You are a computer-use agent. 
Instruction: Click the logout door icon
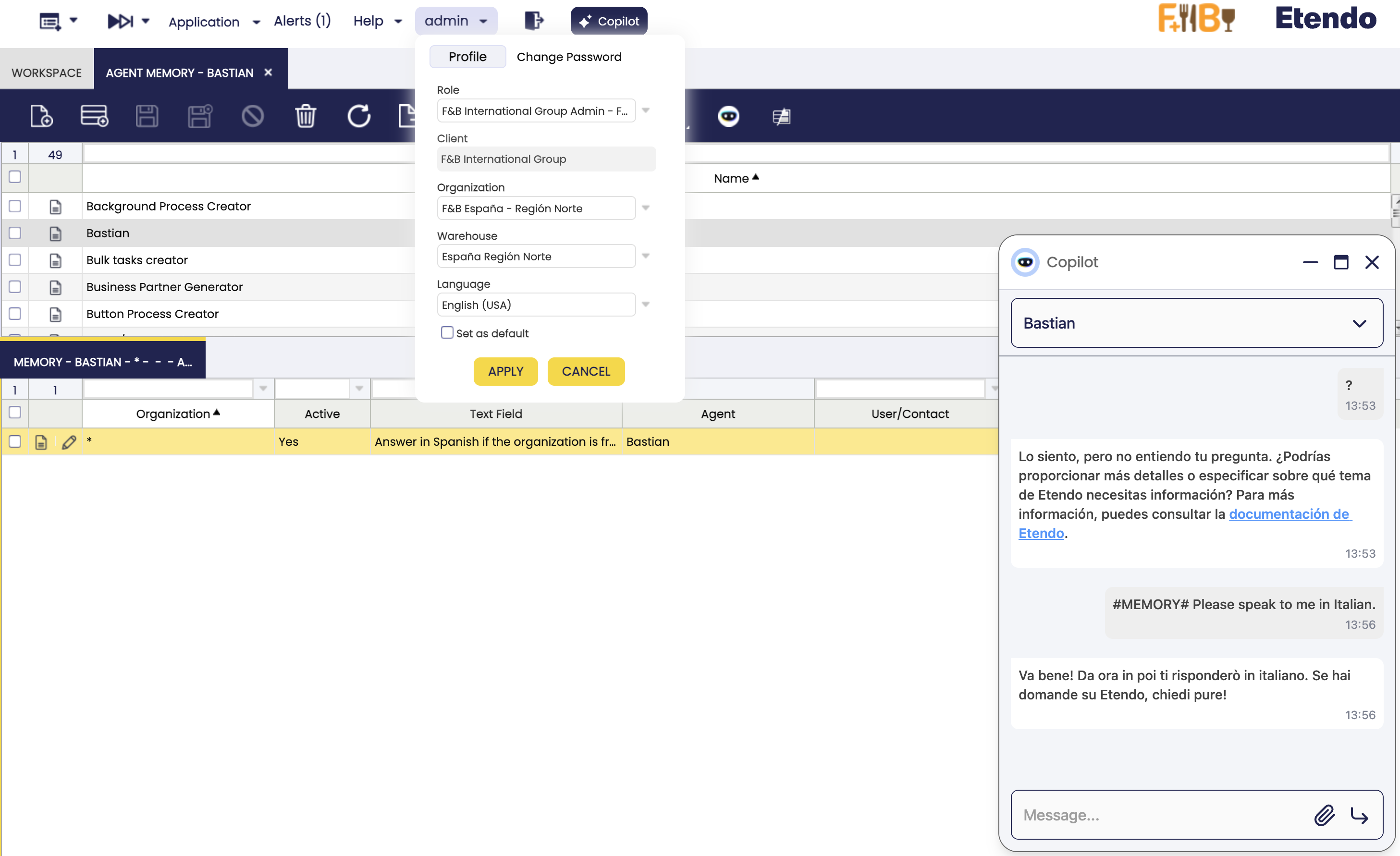point(533,21)
